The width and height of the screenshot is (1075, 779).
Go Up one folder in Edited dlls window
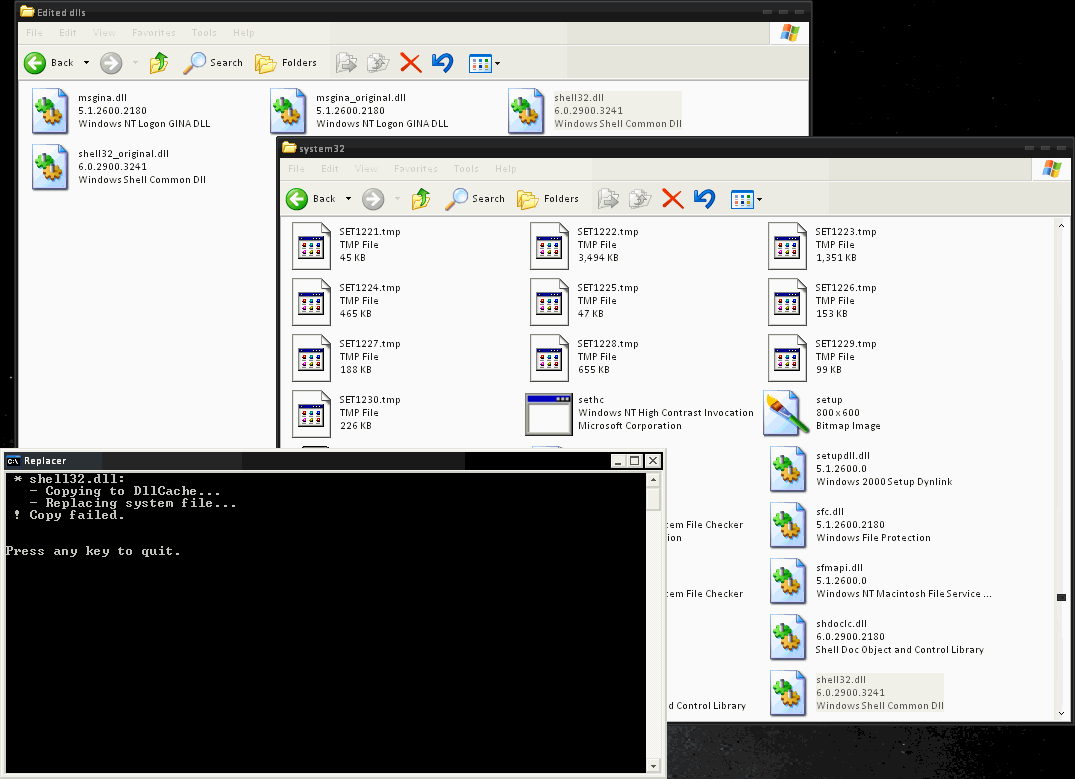tap(159, 63)
